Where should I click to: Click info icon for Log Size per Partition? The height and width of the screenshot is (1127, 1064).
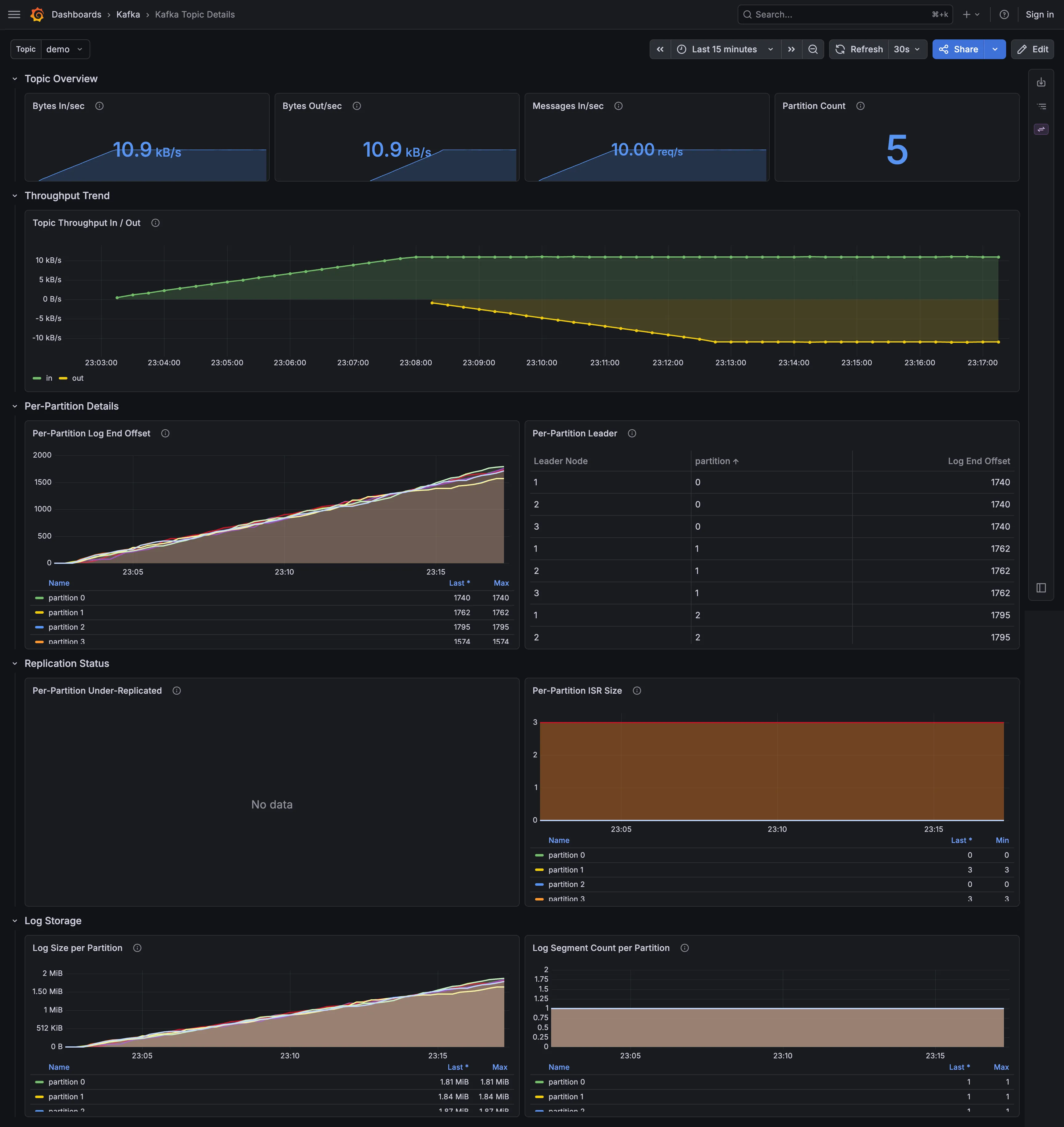(x=137, y=948)
